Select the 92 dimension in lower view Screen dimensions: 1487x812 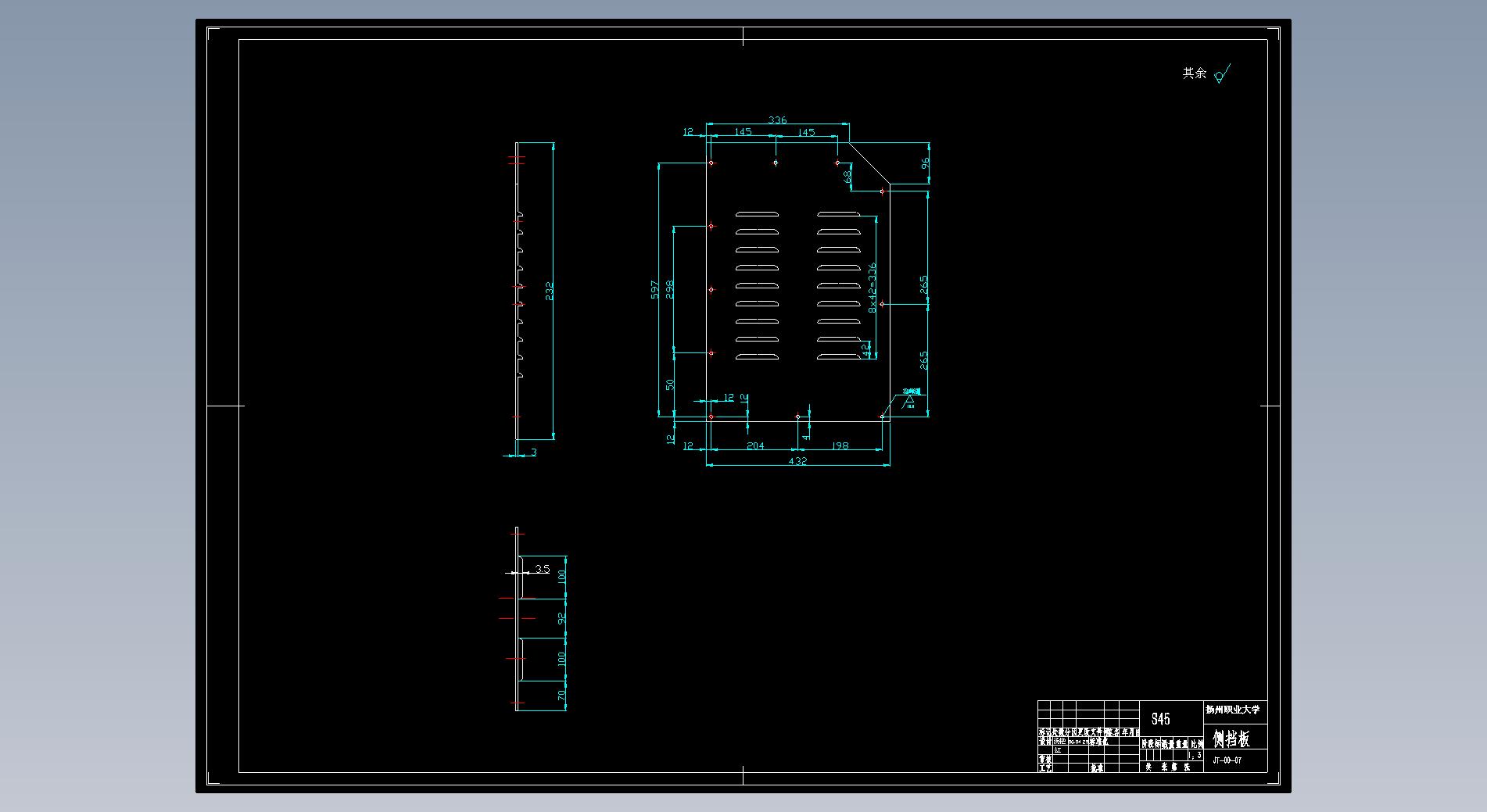[x=561, y=618]
